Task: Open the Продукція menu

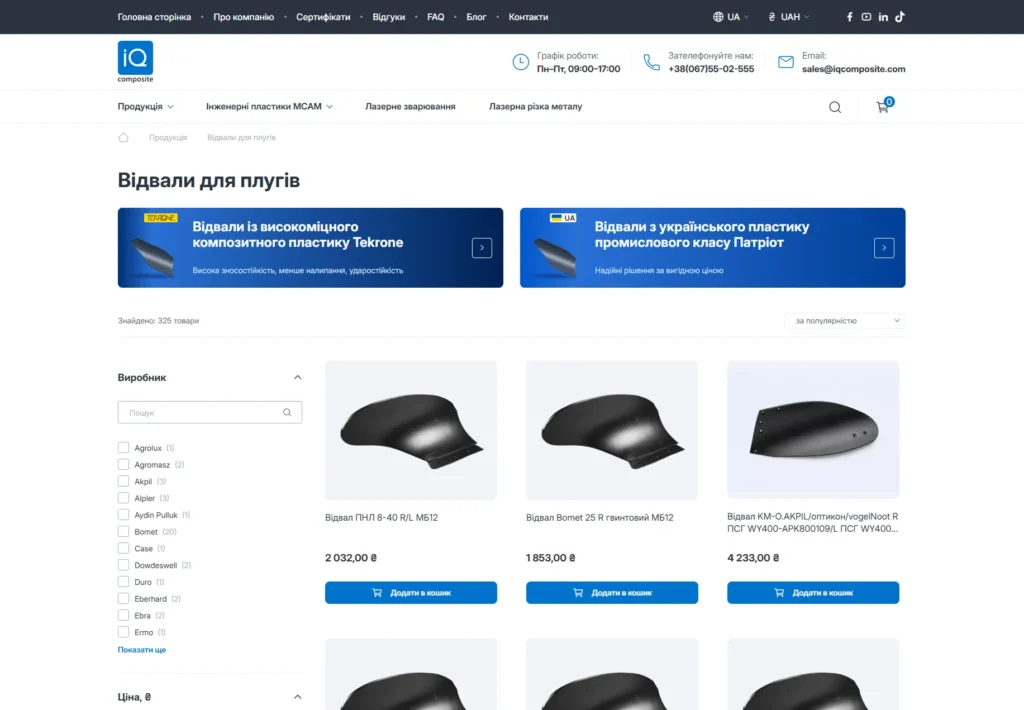Action: 146,106
